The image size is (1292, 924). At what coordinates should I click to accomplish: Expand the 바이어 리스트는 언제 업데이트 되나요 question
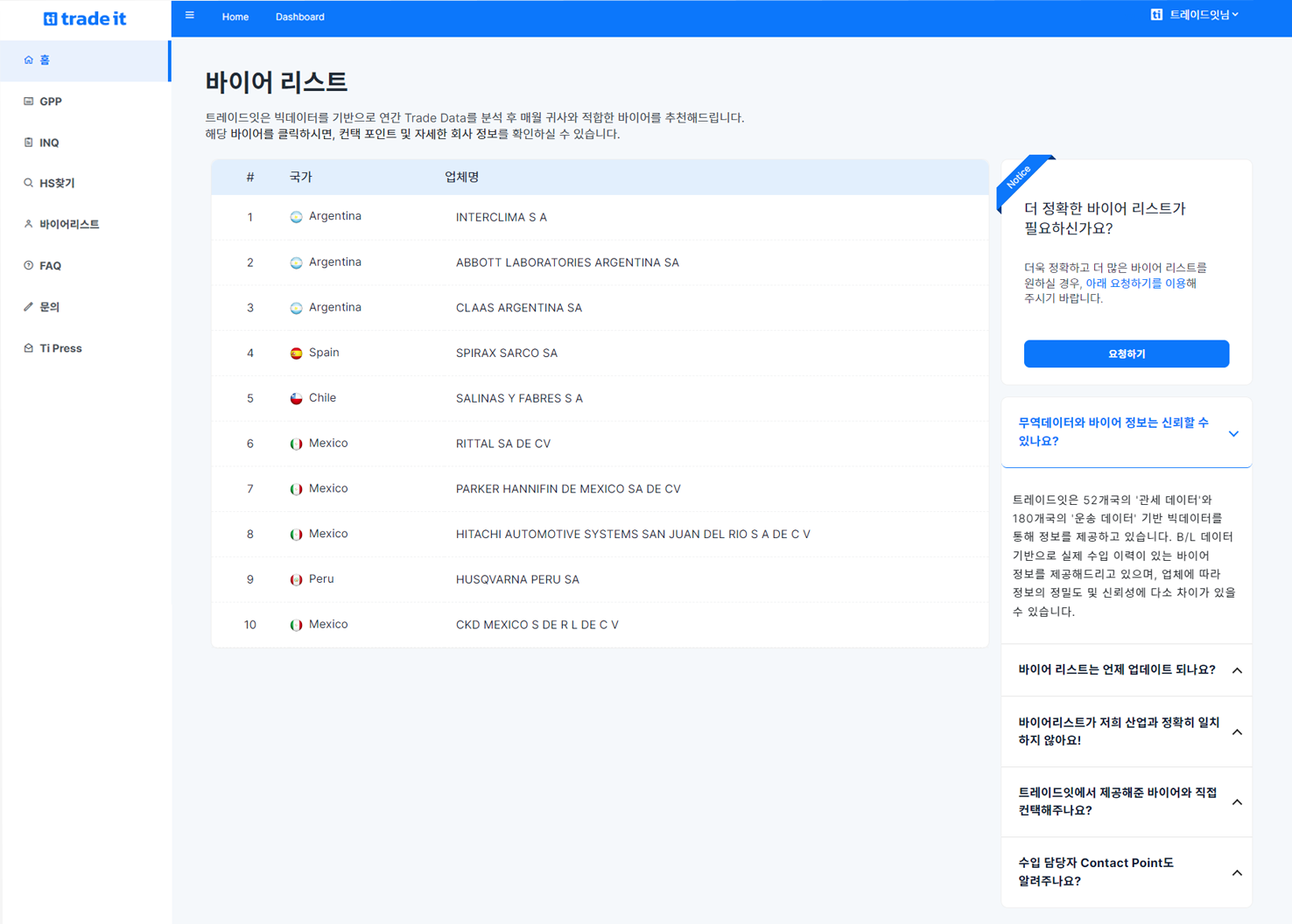[x=1126, y=670]
